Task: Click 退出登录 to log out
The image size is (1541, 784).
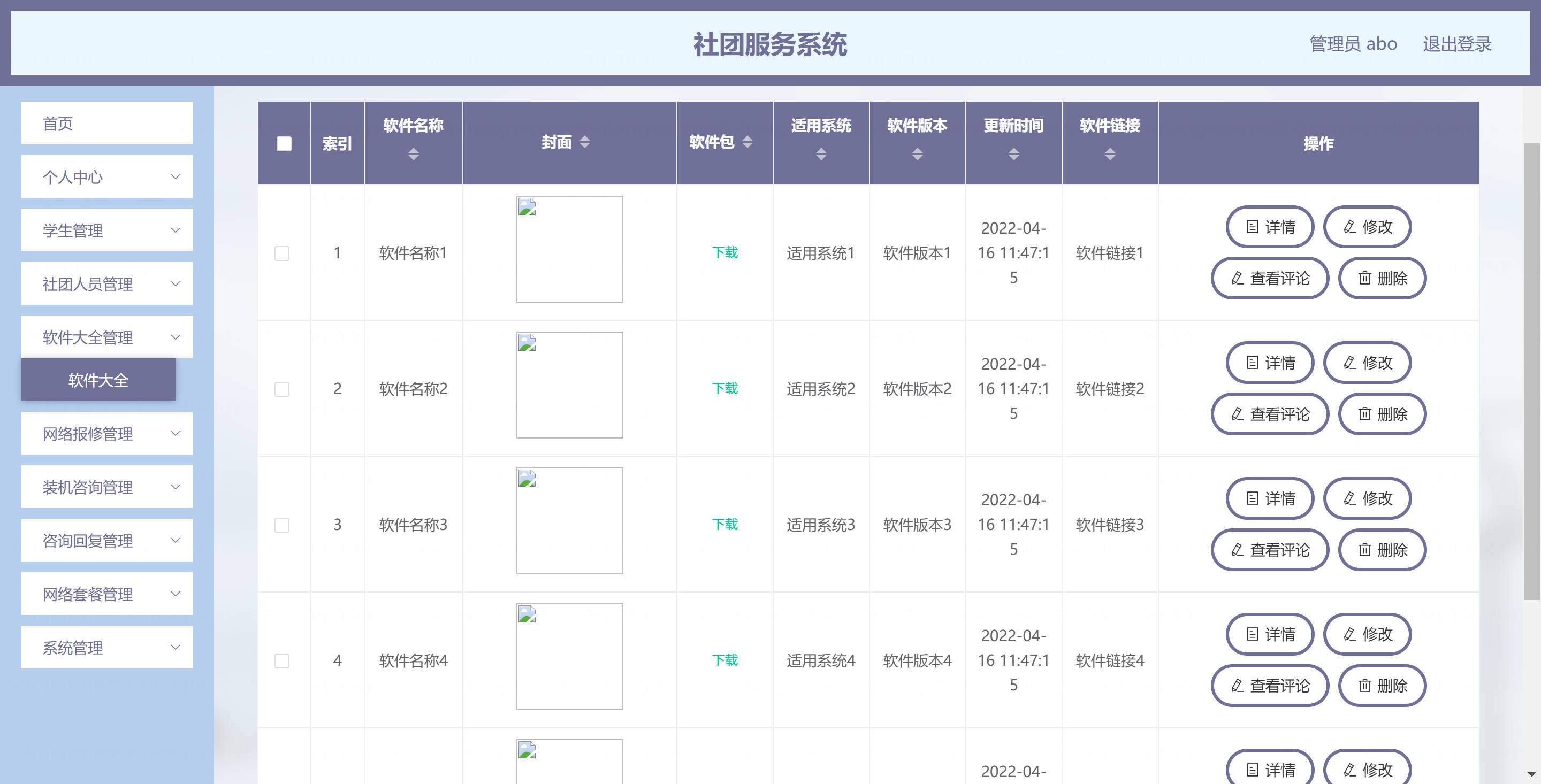Action: [x=1456, y=44]
